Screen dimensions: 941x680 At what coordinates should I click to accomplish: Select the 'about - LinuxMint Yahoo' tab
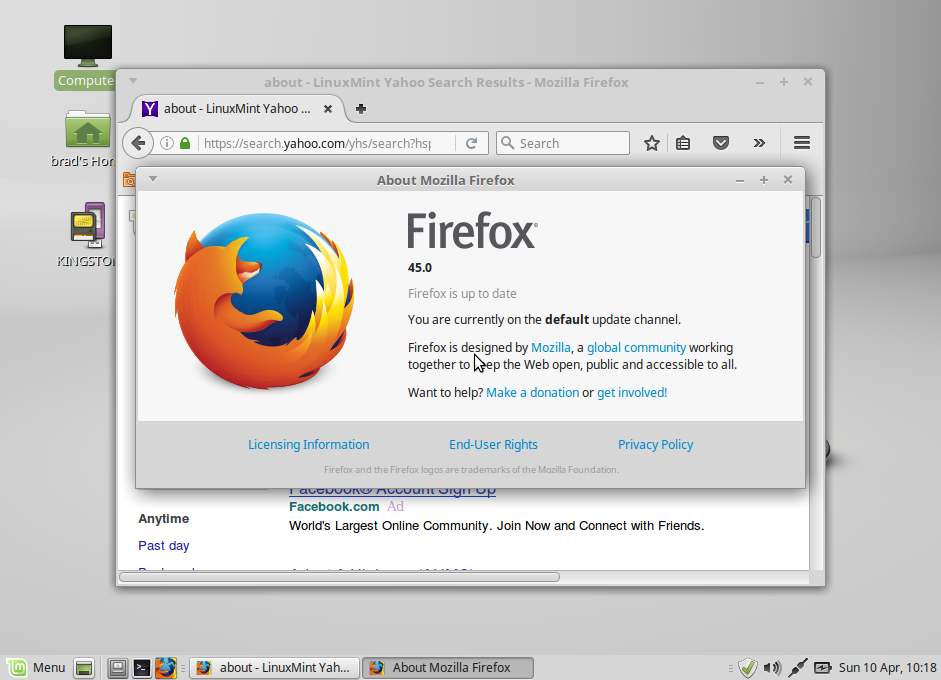coord(238,109)
